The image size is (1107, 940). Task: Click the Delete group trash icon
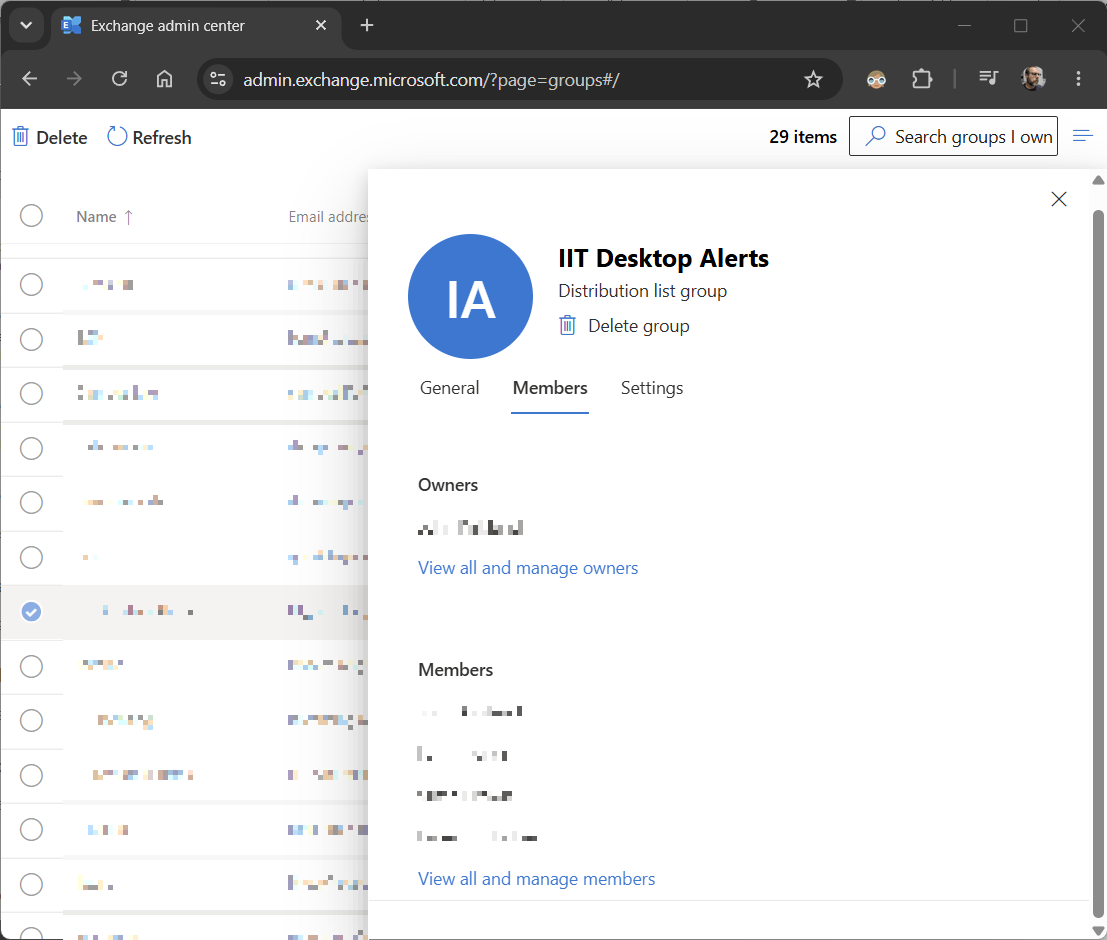click(567, 326)
